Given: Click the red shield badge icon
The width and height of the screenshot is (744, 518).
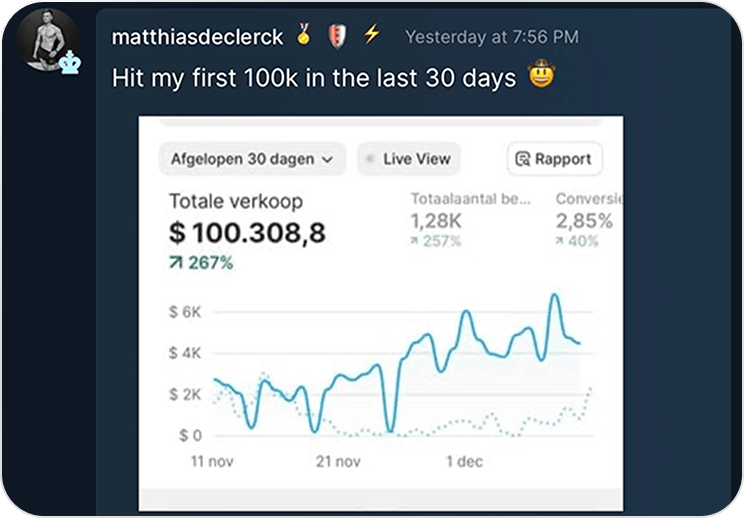Looking at the screenshot, I should [336, 36].
